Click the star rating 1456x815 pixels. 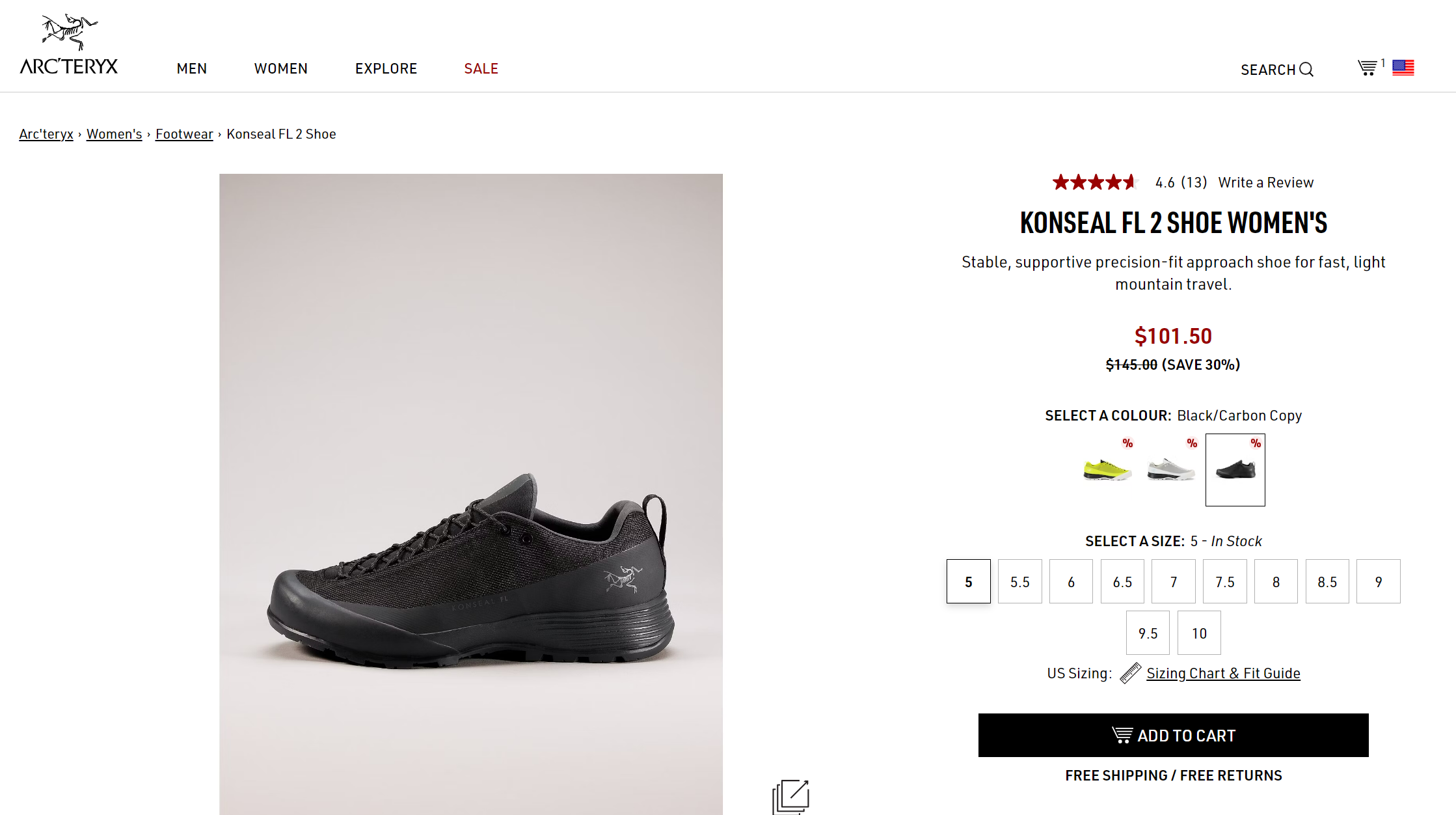tap(1094, 182)
